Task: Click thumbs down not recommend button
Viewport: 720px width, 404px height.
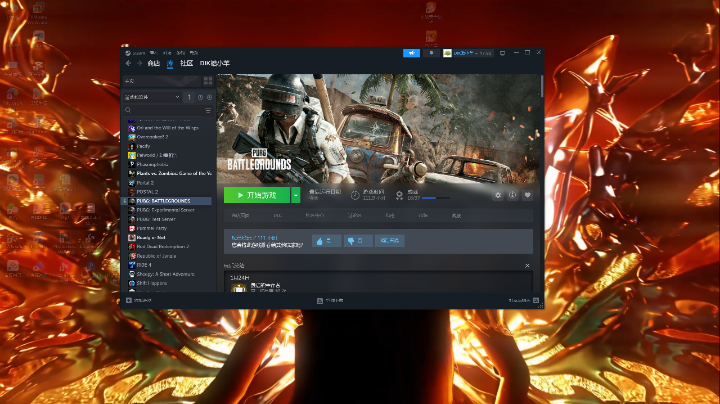Action: tap(358, 241)
